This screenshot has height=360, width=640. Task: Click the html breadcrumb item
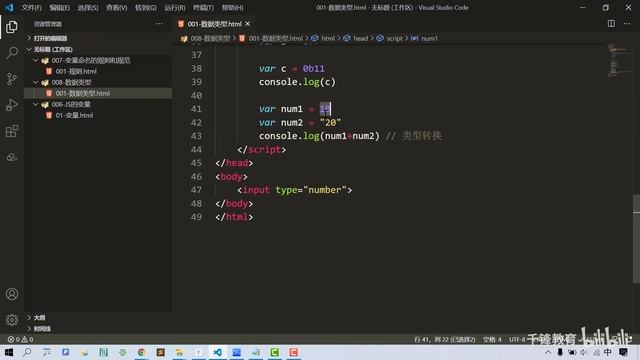tap(328, 38)
